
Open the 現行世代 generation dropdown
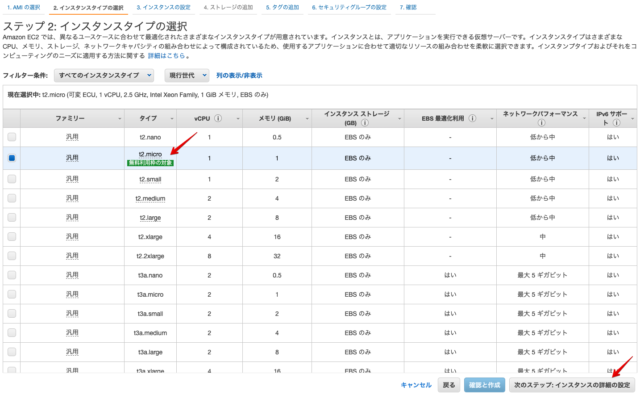[x=187, y=75]
